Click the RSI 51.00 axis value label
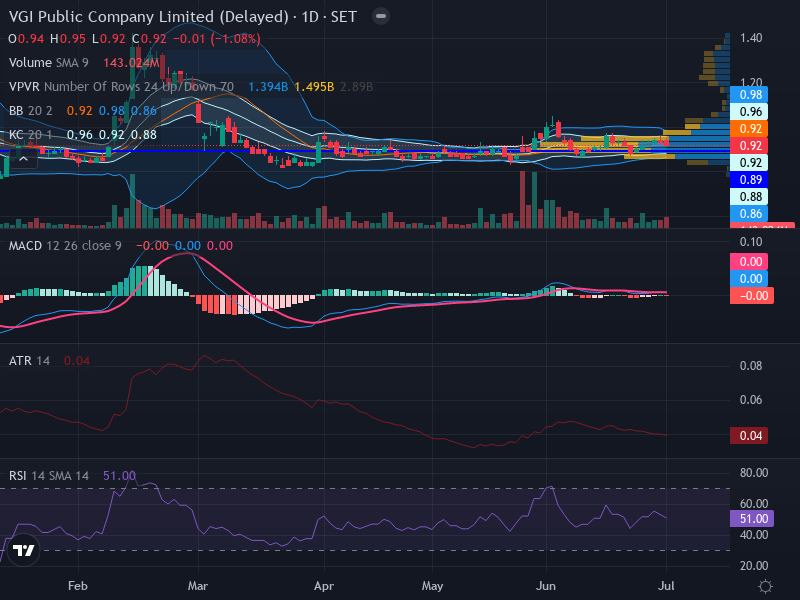800x600 pixels. click(752, 519)
